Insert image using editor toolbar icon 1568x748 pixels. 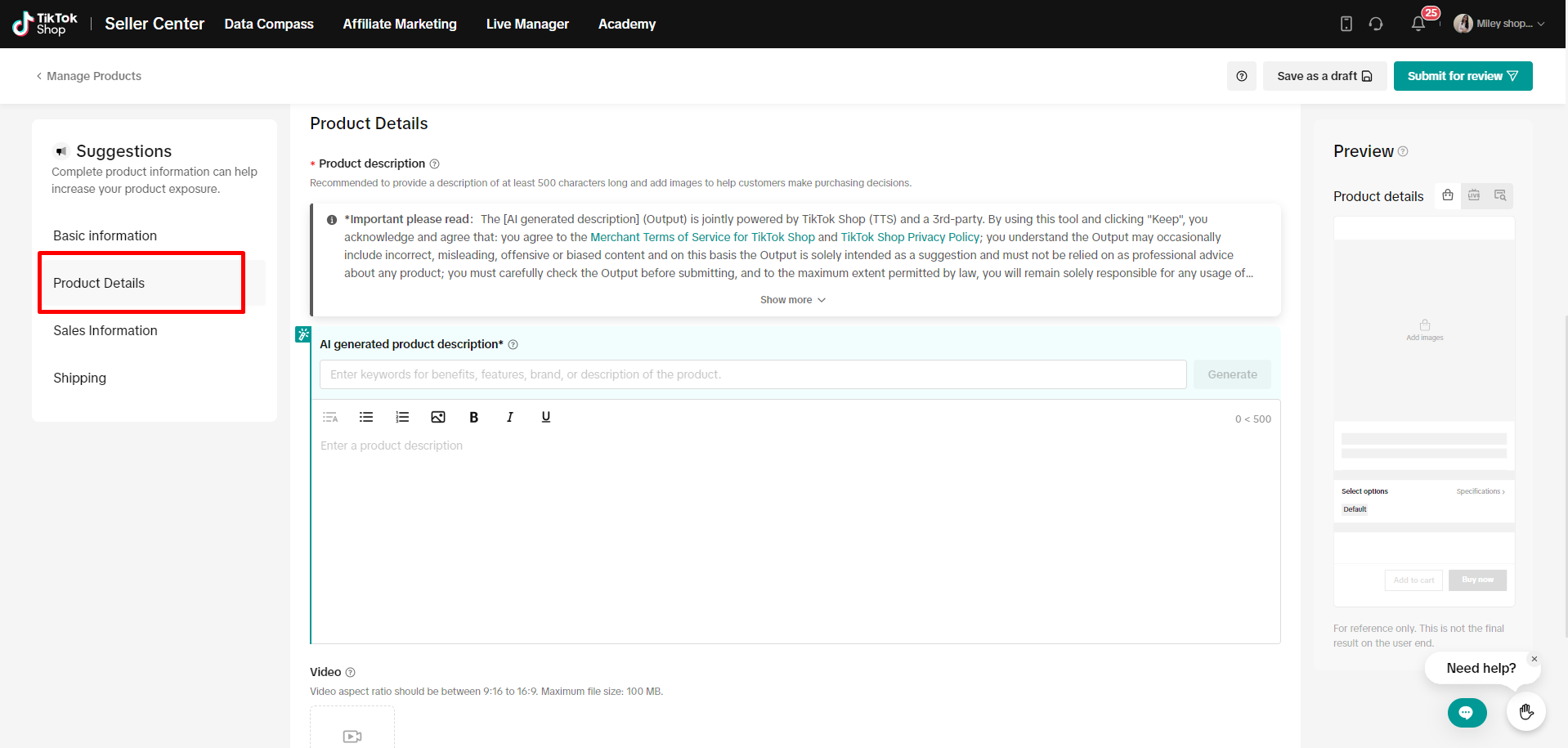click(x=438, y=418)
